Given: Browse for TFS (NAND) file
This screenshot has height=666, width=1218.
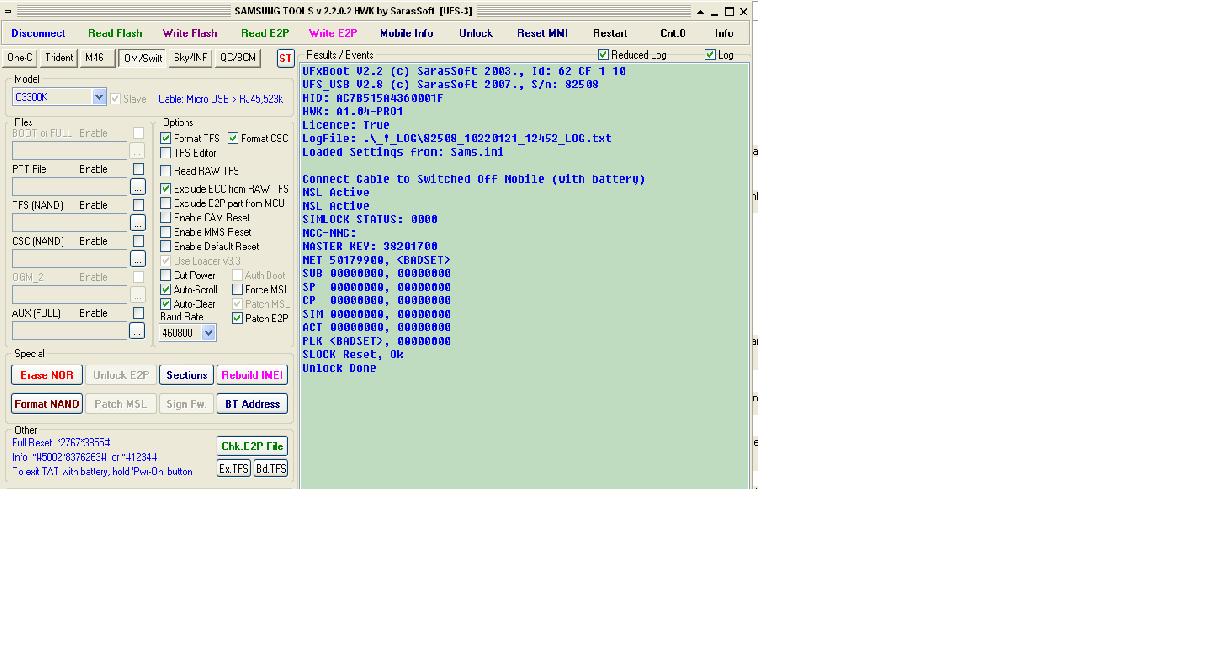Looking at the screenshot, I should (x=138, y=222).
